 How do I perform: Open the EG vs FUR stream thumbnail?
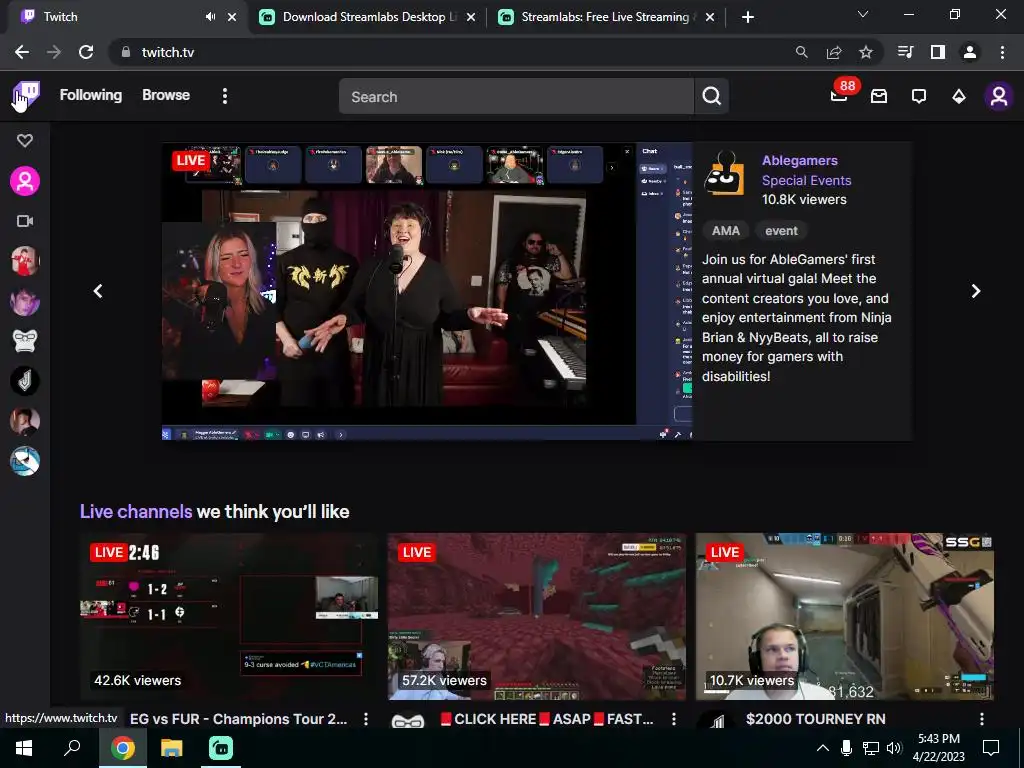coord(229,616)
